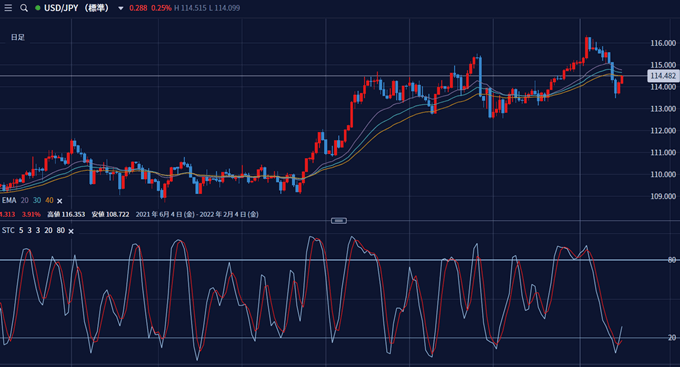Click the 116.000 price axis label
The image size is (680, 367).
(663, 43)
